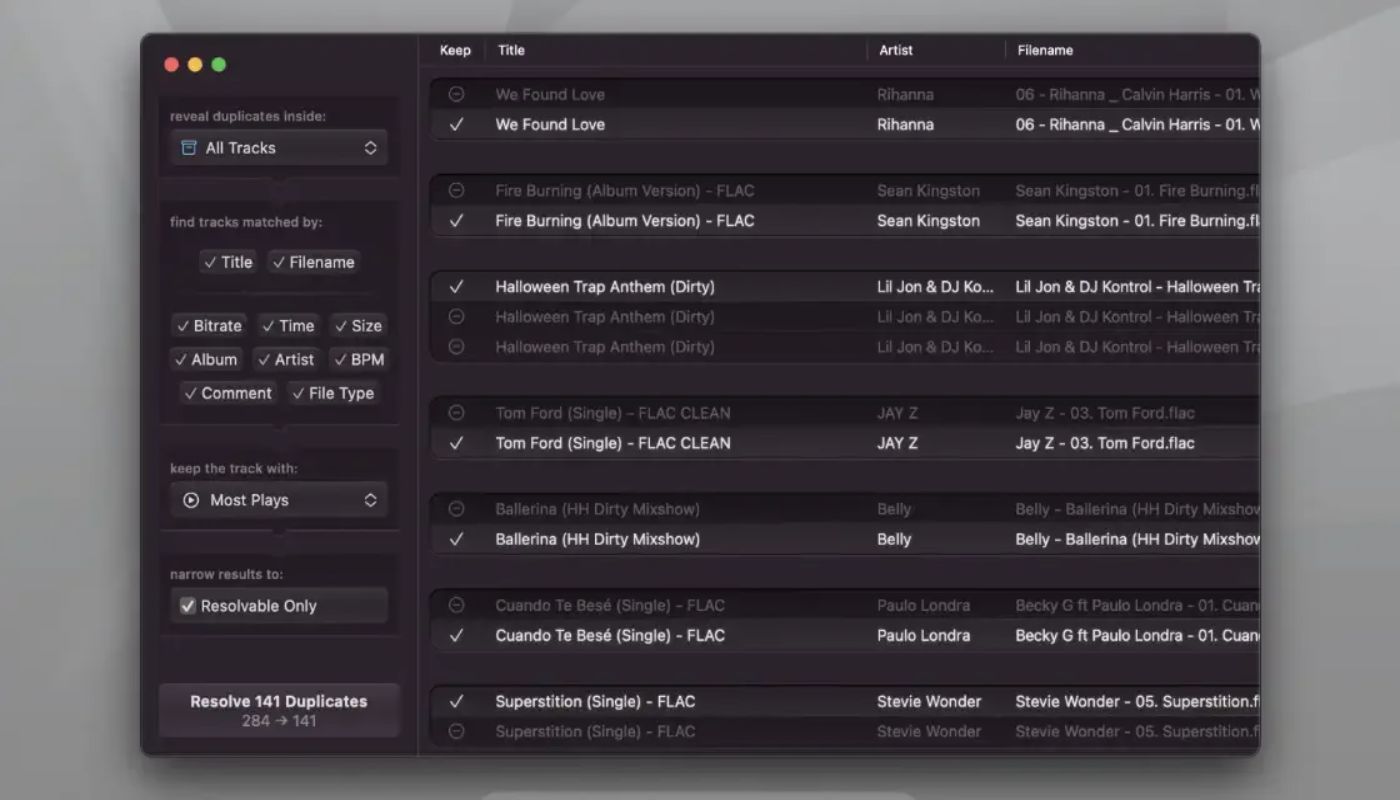This screenshot has height=800, width=1400.
Task: Click the Resolve 141 Duplicates button
Action: 279,710
